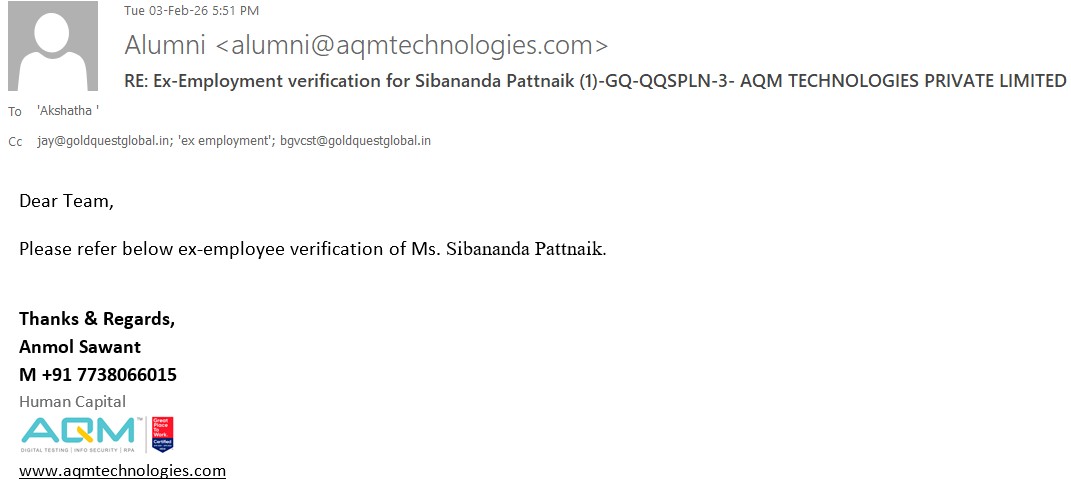Click the Cc field label

15,142
